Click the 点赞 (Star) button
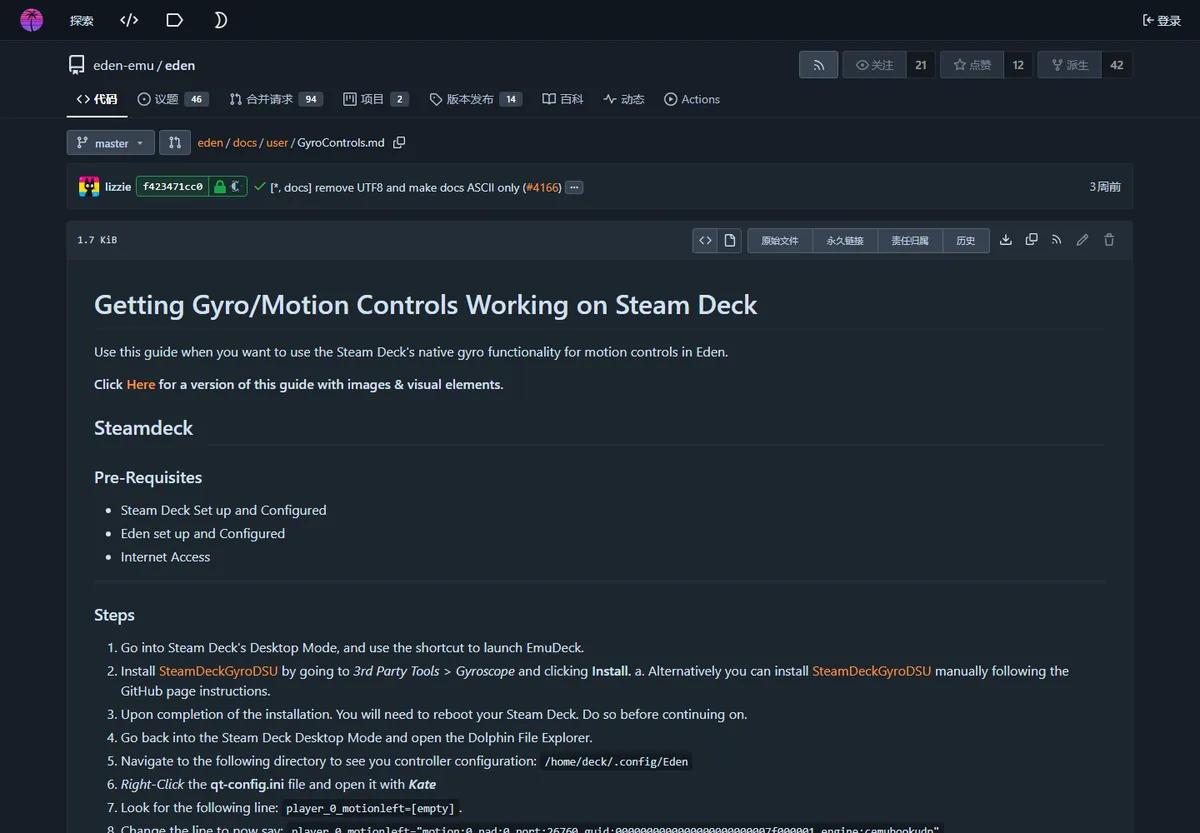 click(x=972, y=65)
